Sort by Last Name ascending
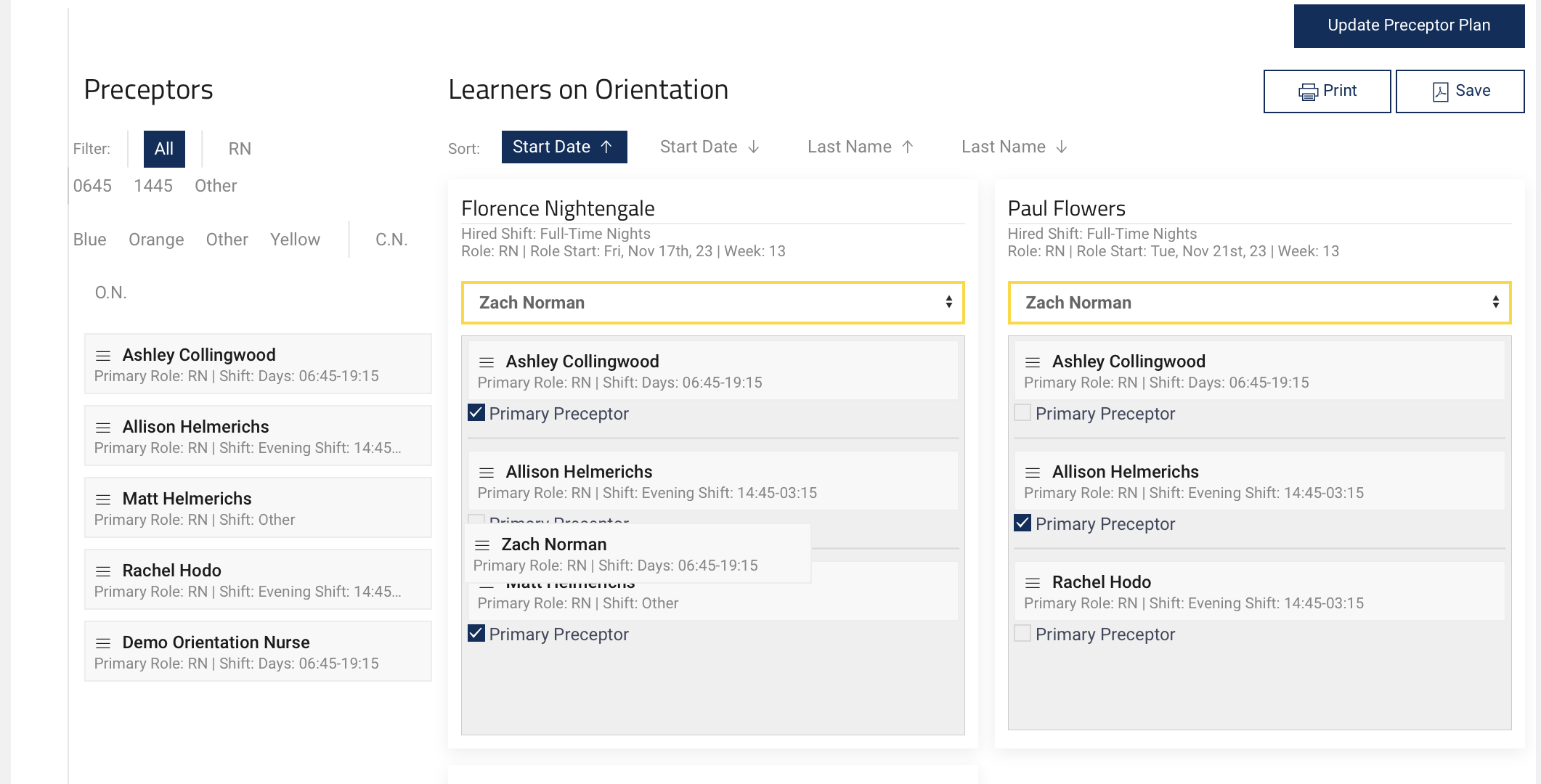Viewport: 1541px width, 784px height. pos(861,147)
